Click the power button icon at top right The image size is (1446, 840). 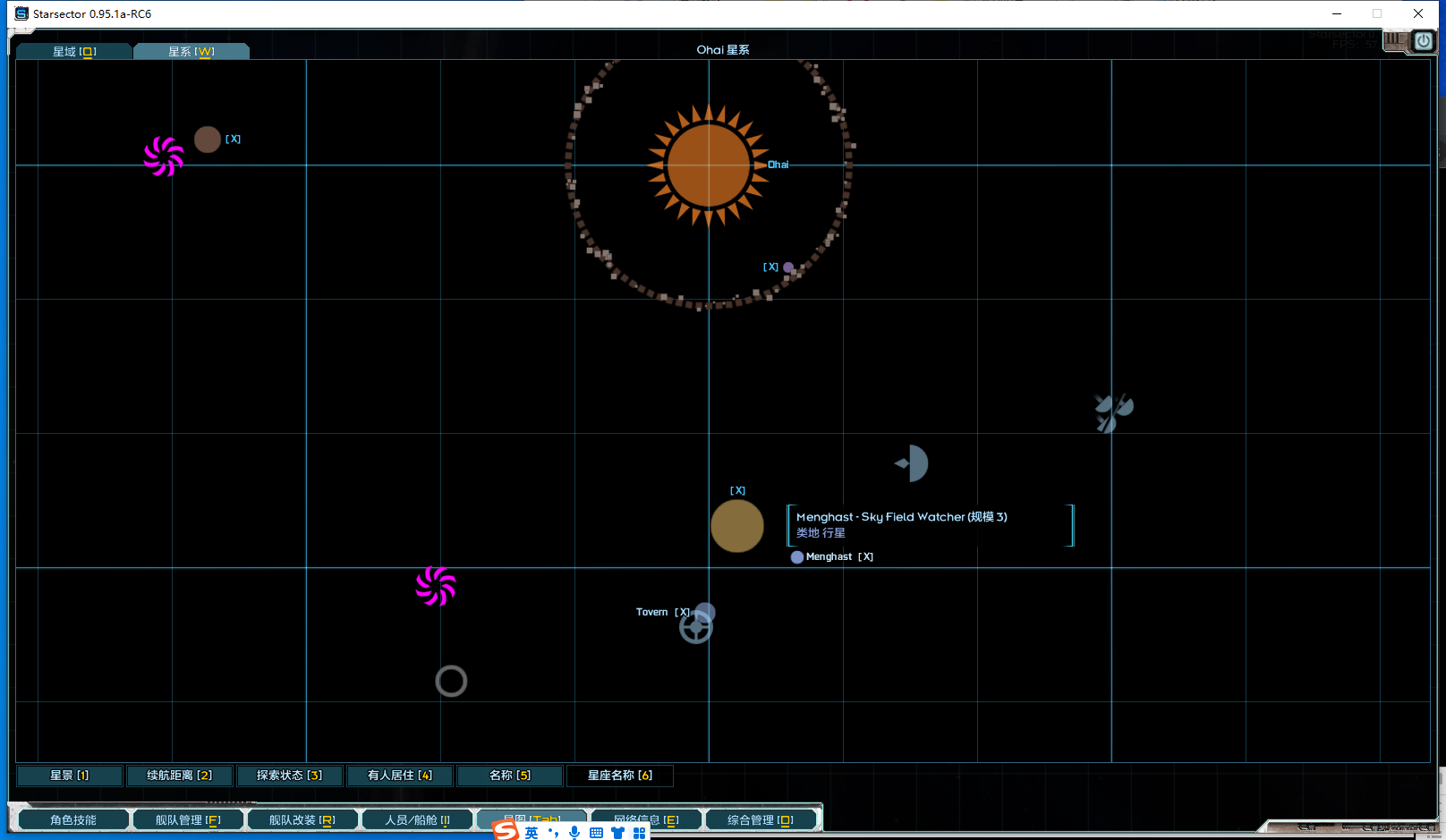pyautogui.click(x=1423, y=41)
